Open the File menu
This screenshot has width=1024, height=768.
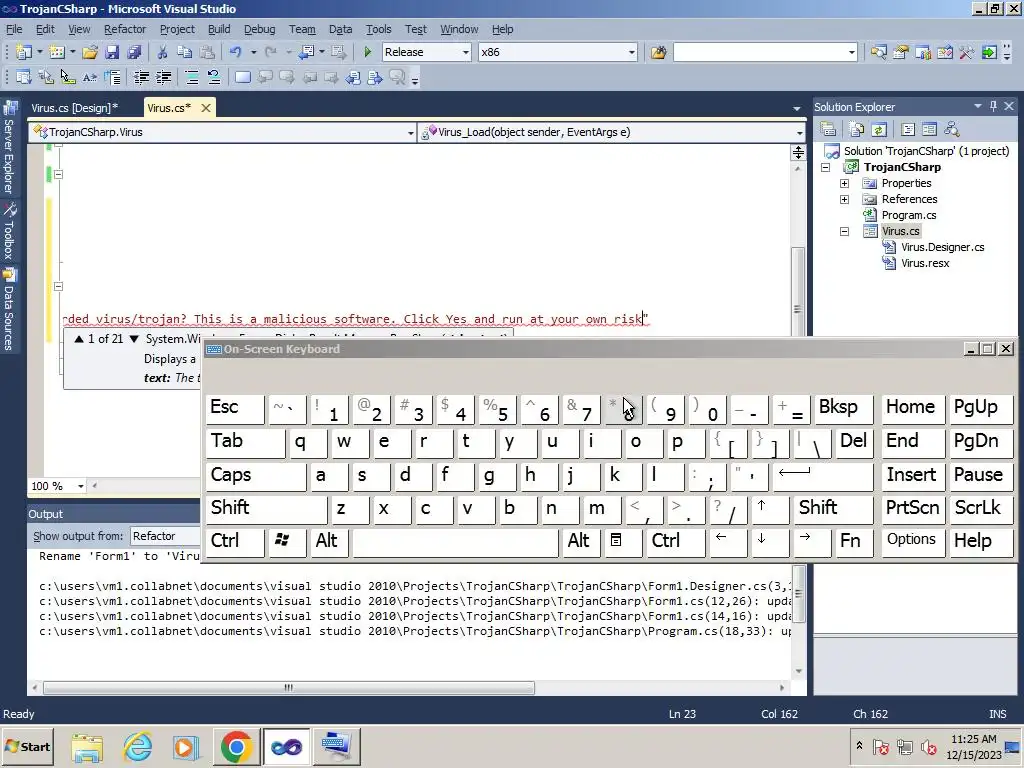tap(14, 29)
